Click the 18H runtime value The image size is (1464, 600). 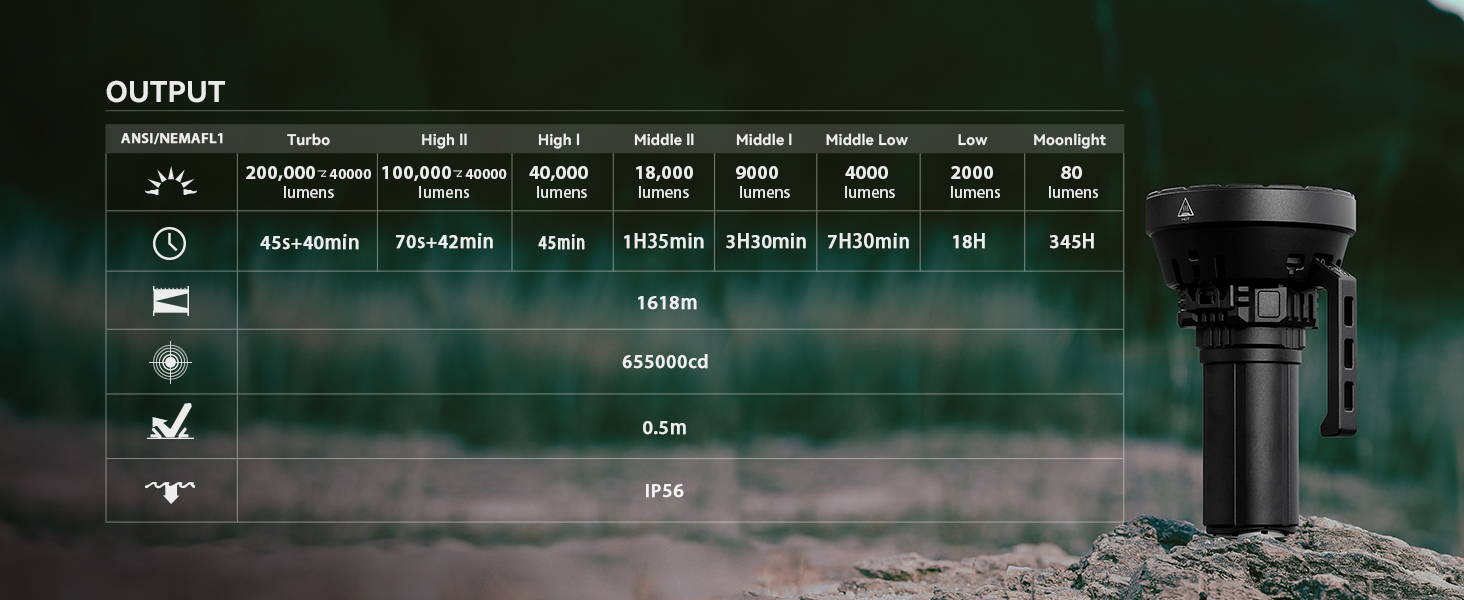coord(969,242)
